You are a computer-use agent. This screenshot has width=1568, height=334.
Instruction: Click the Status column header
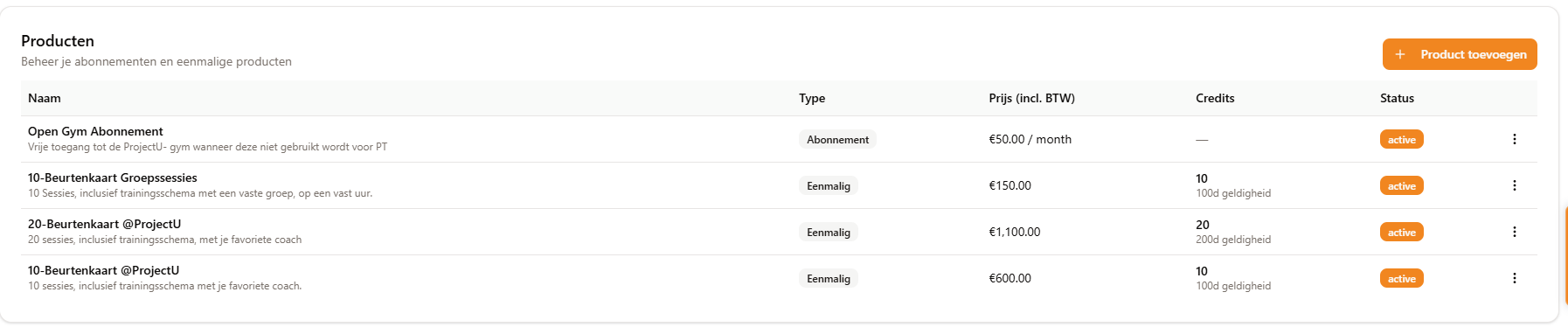[x=1397, y=98]
